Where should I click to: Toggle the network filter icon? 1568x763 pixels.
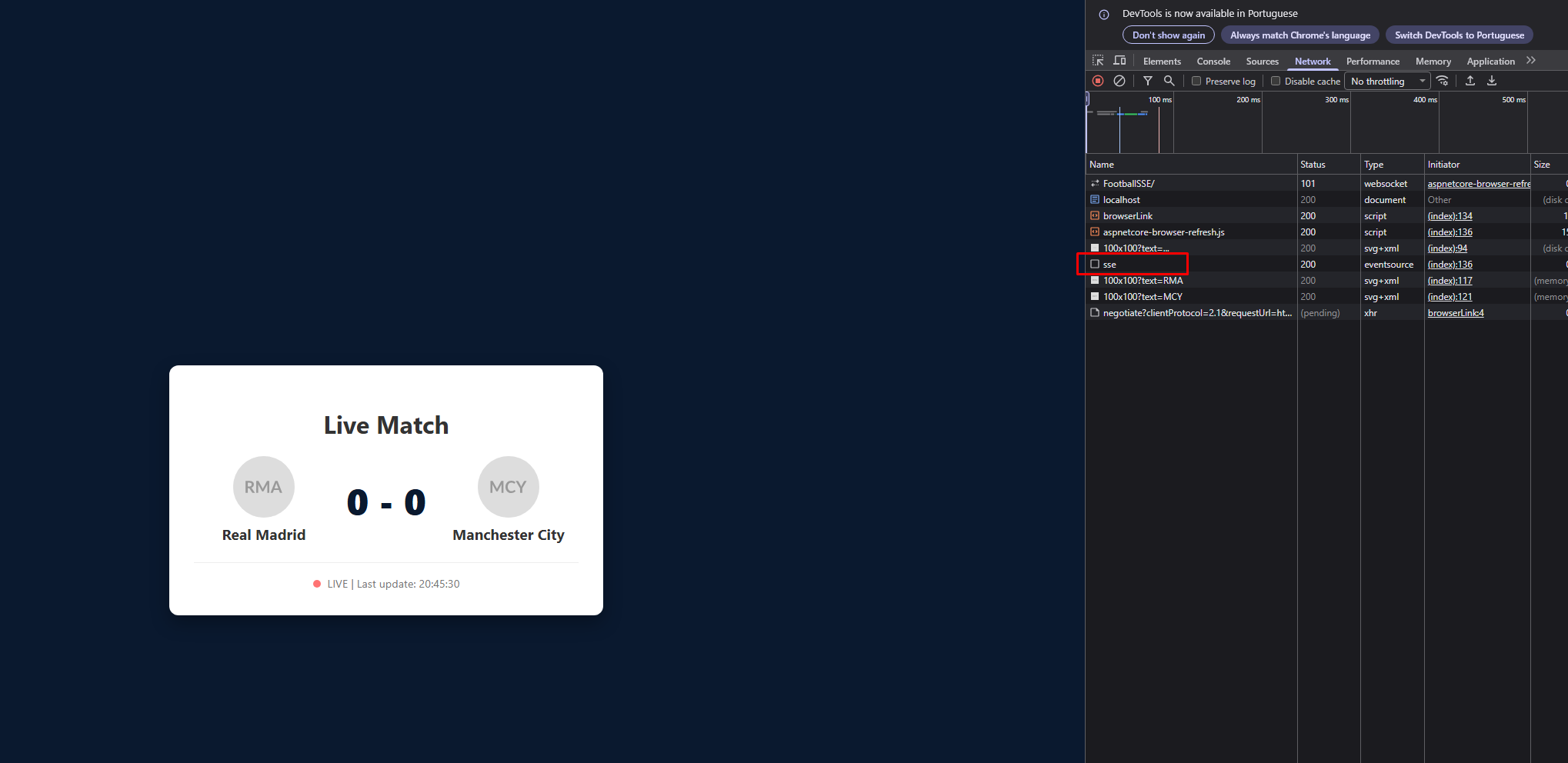(1147, 81)
